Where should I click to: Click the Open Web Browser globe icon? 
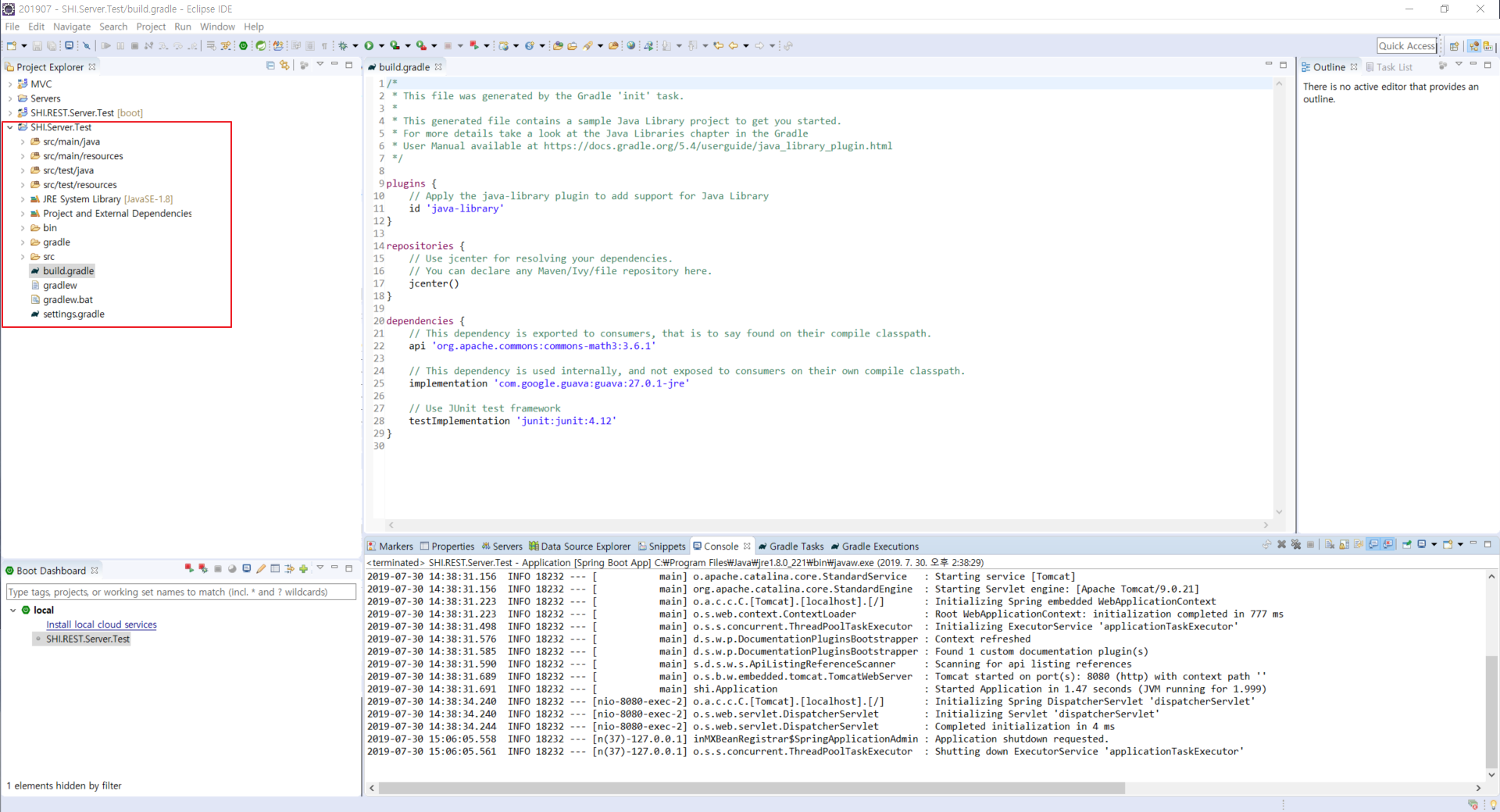click(631, 45)
